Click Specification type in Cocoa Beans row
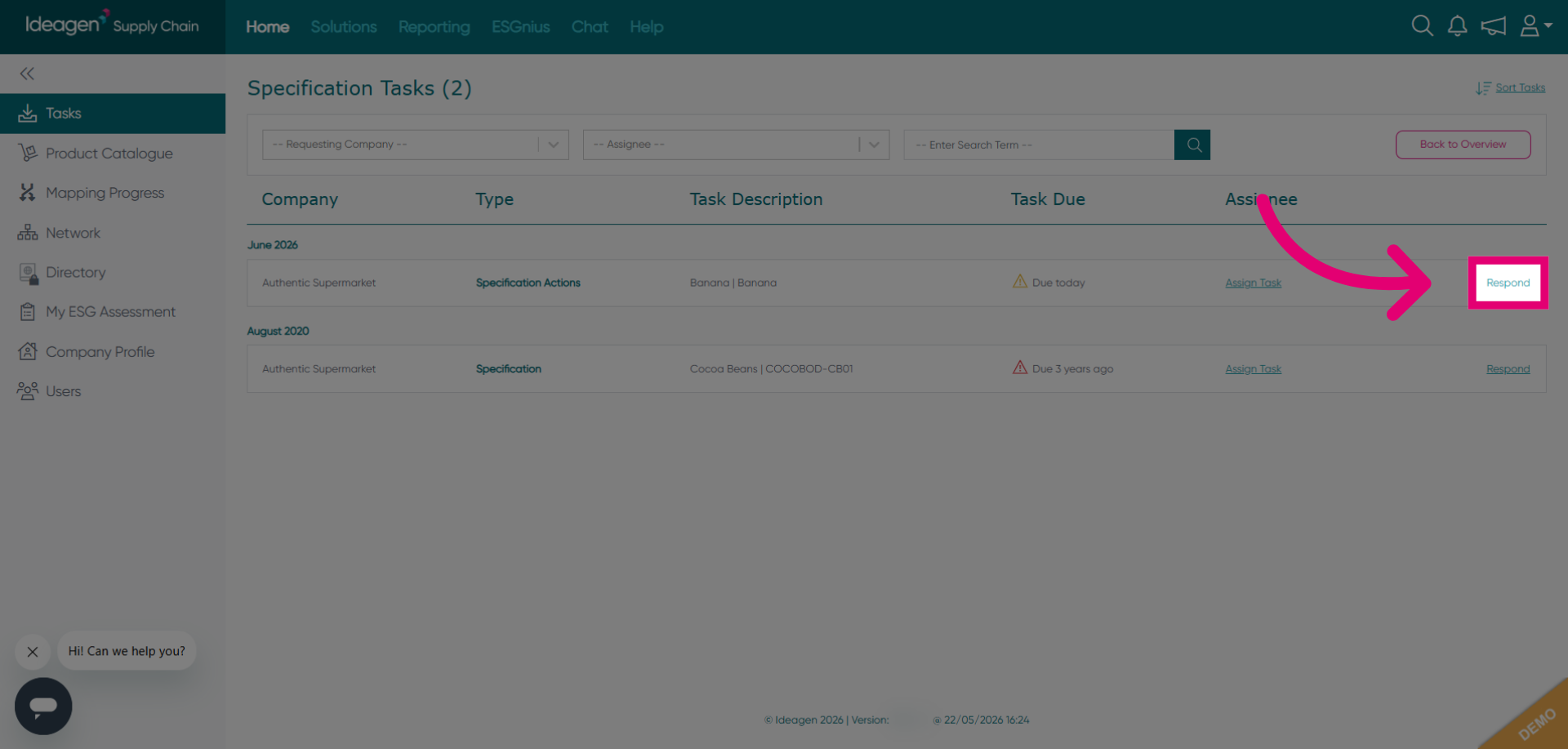 509,369
